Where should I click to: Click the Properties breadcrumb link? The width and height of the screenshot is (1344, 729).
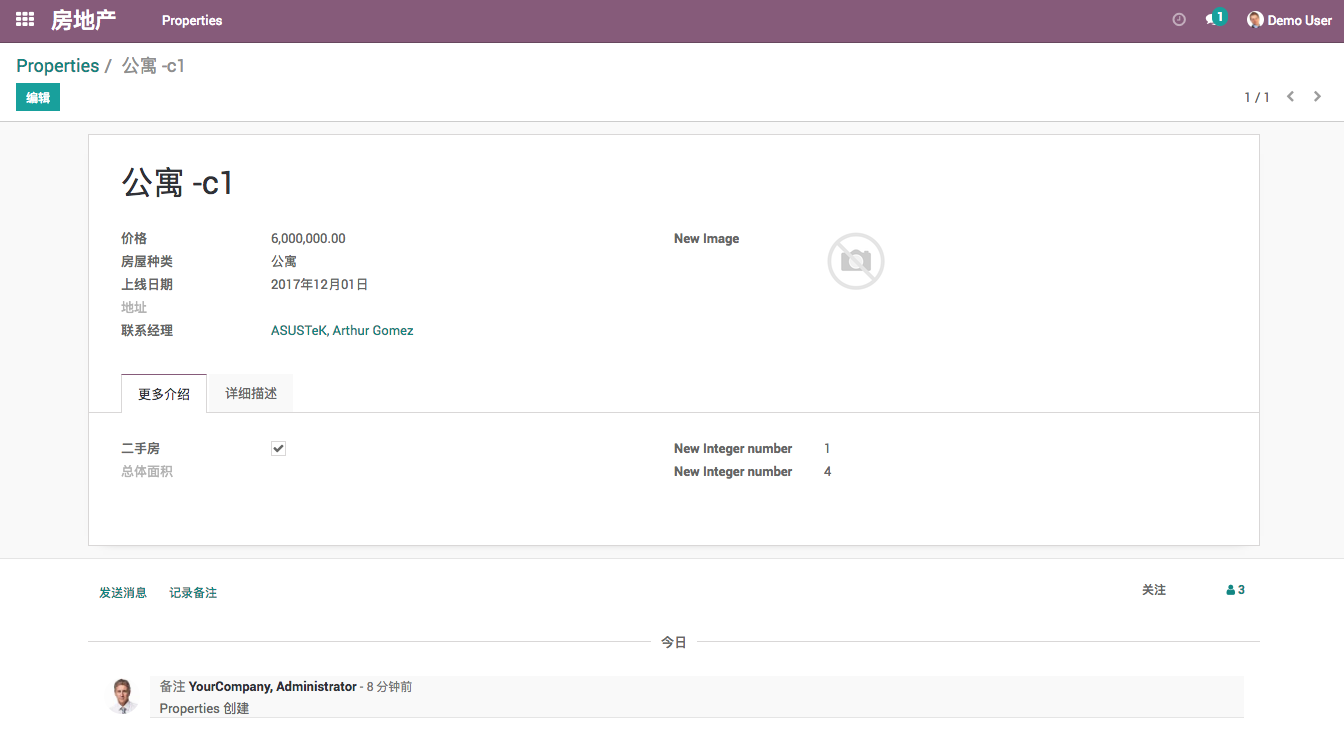click(x=58, y=66)
